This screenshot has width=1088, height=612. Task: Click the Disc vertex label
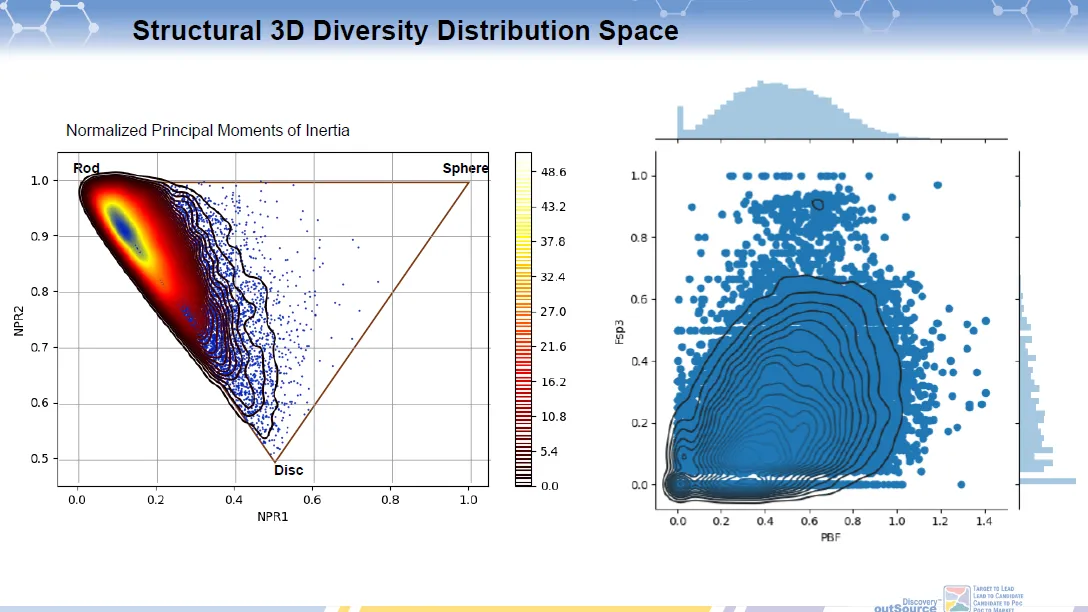click(x=288, y=470)
